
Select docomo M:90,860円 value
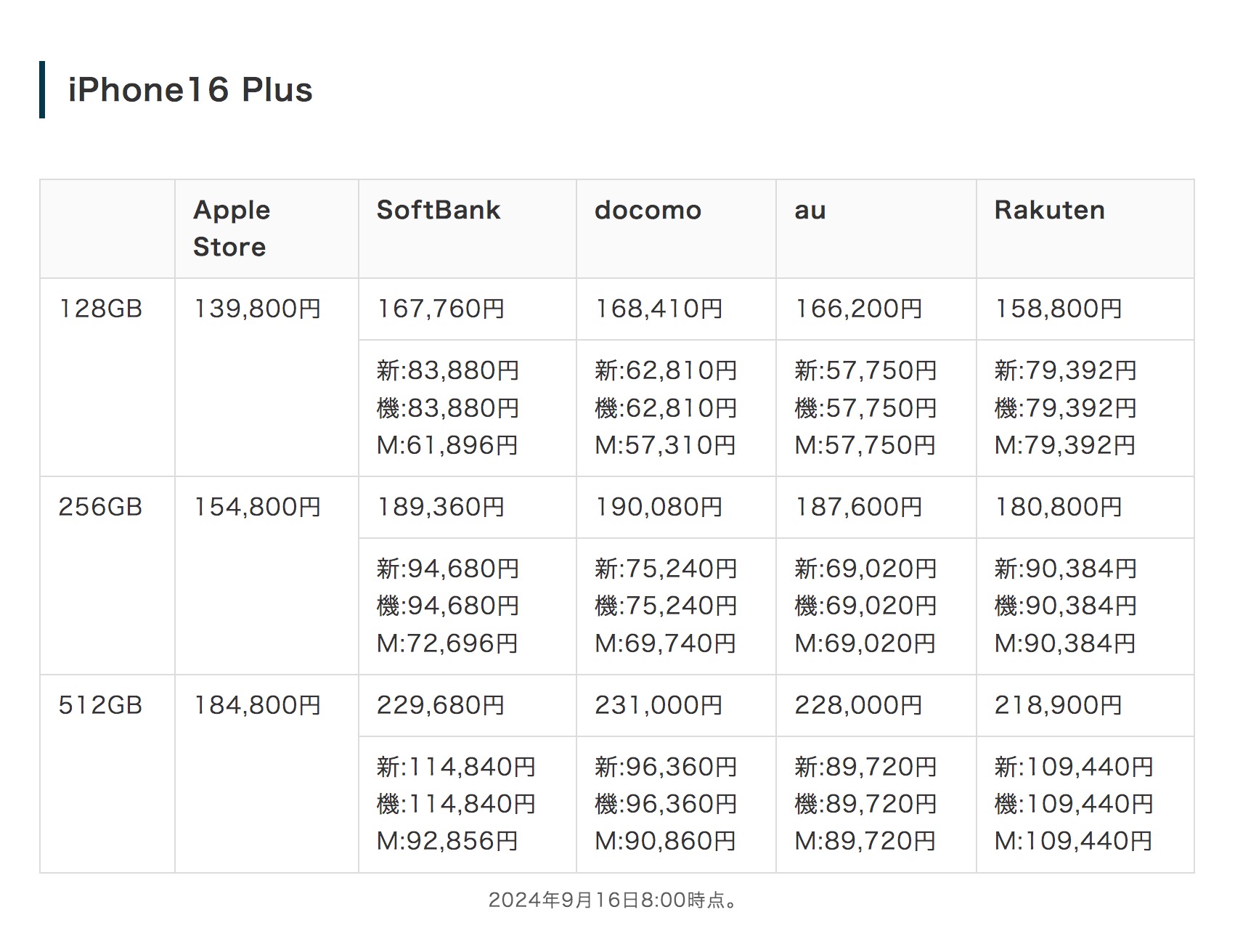pos(665,841)
